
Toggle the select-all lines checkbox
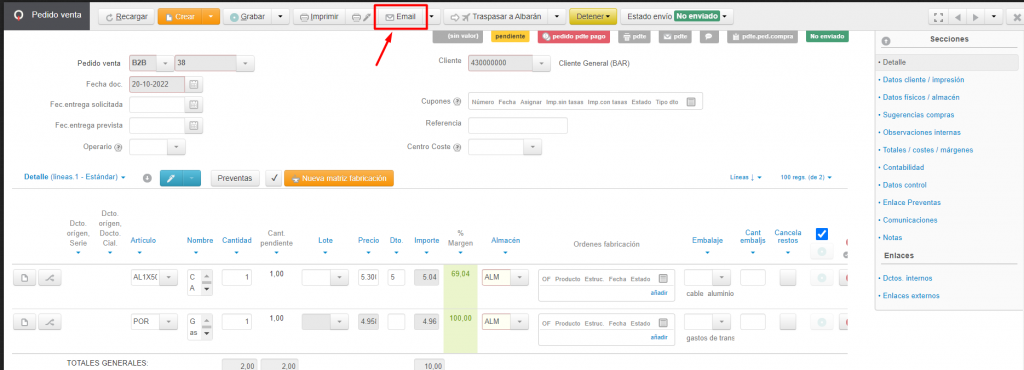point(822,234)
